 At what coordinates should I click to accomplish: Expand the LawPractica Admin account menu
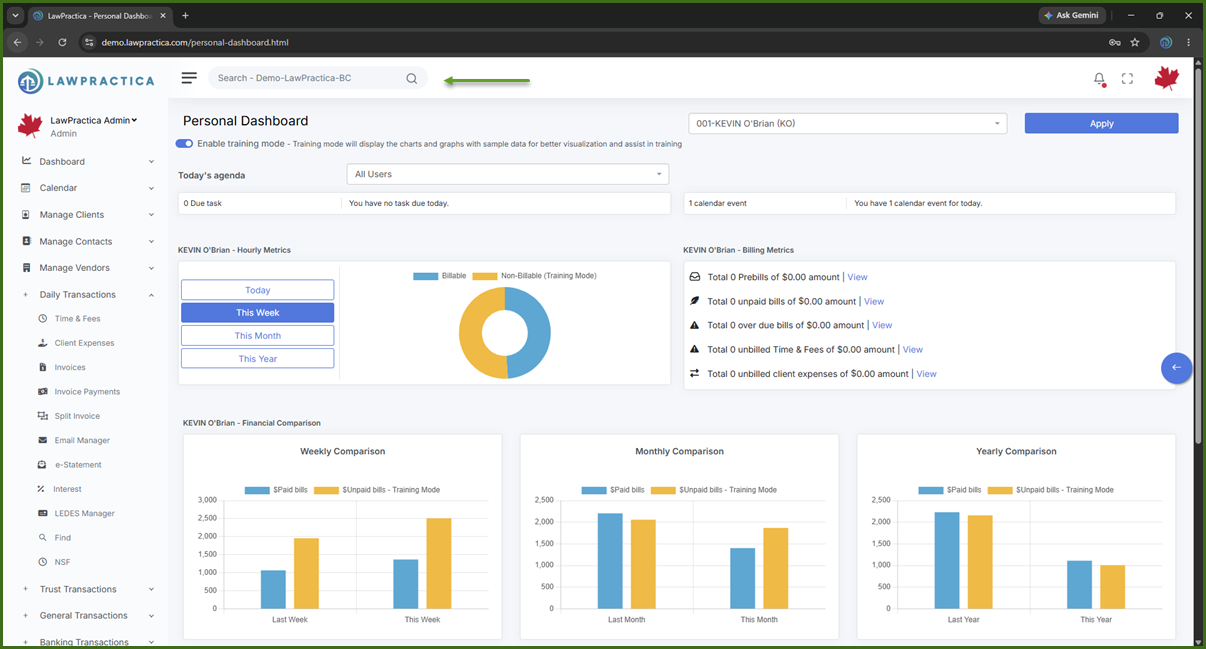(x=94, y=120)
